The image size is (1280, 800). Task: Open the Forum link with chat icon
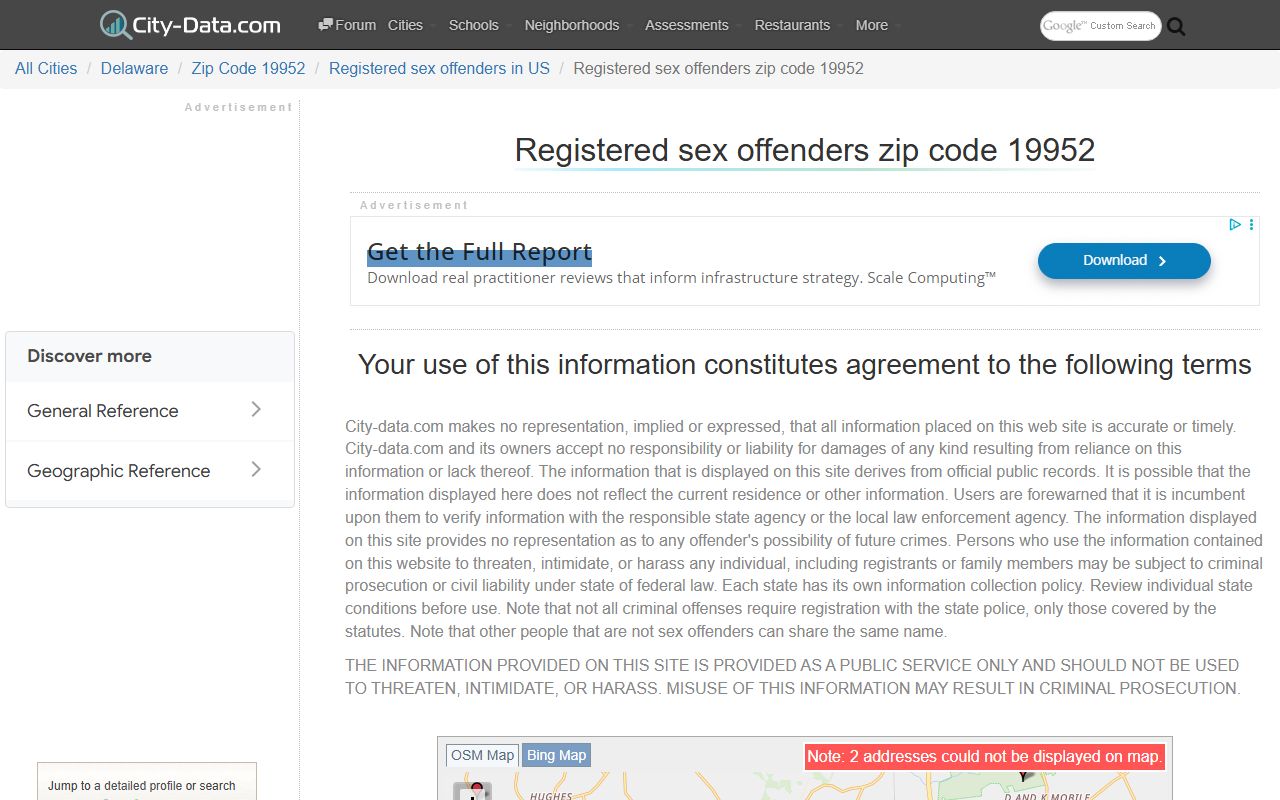pyautogui.click(x=347, y=25)
